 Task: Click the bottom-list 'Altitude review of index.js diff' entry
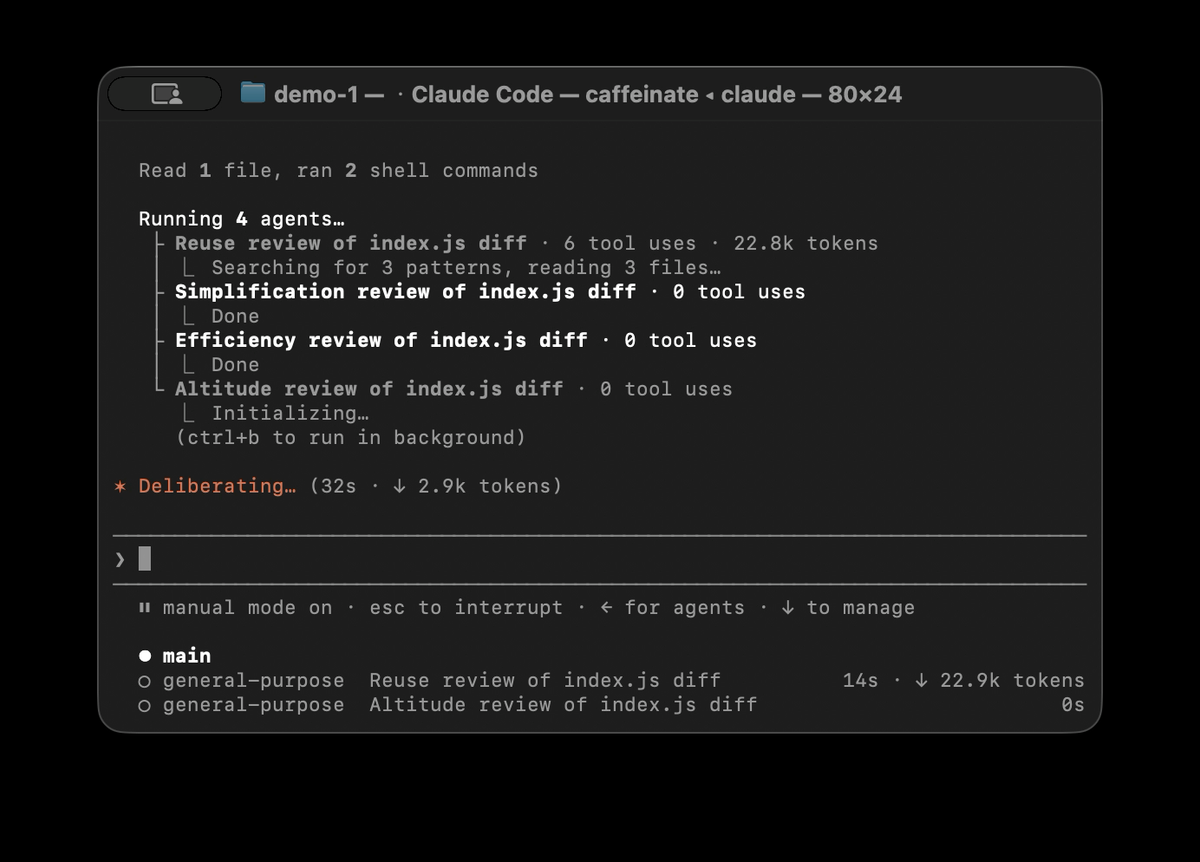563,705
